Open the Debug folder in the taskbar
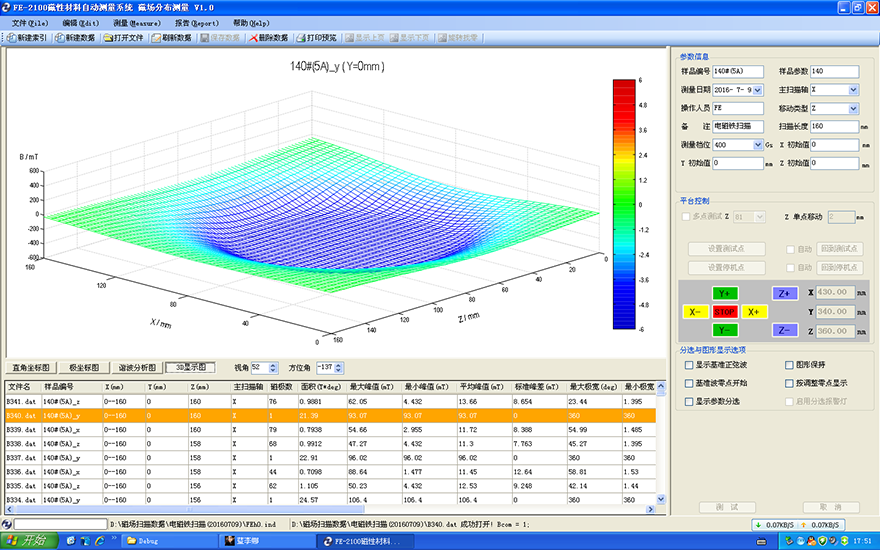 point(168,541)
